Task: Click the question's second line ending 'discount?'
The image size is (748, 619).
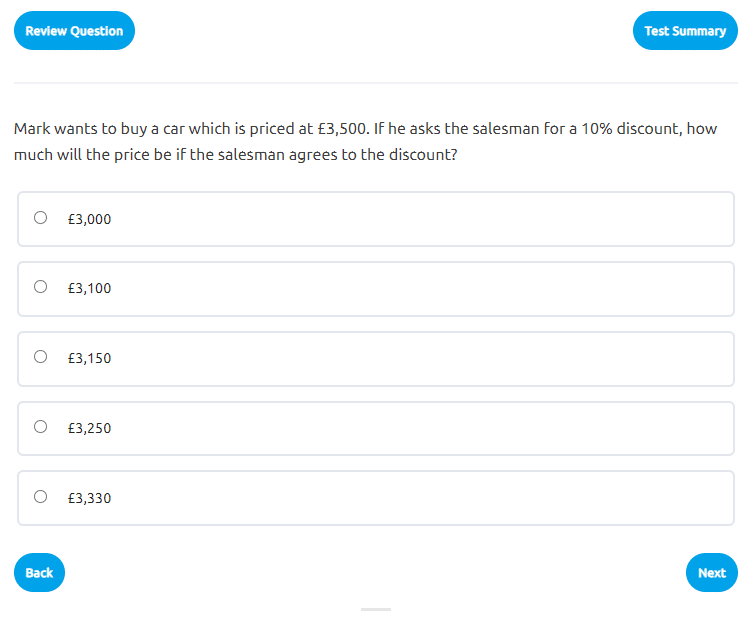Action: (x=235, y=156)
